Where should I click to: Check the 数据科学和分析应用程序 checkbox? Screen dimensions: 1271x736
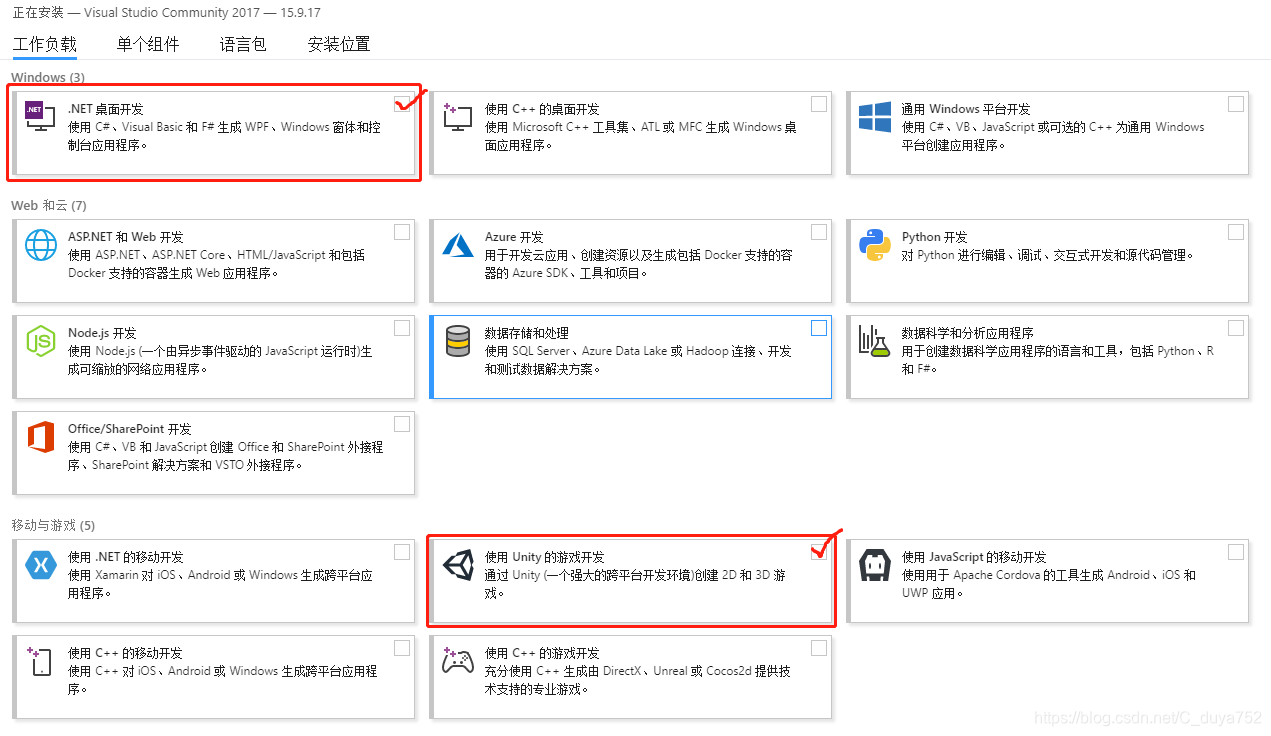(x=1236, y=328)
